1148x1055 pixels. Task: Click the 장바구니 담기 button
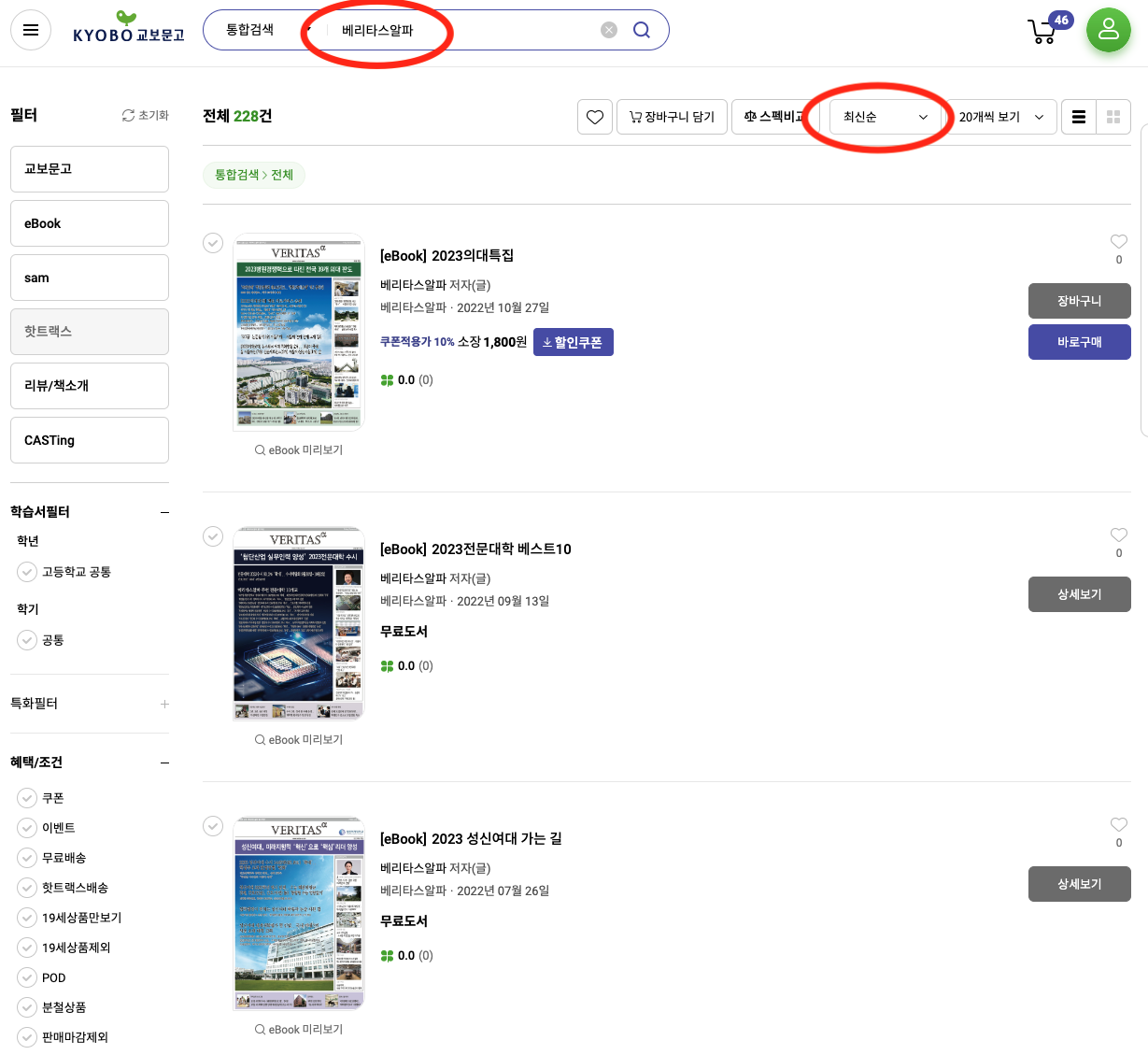tap(672, 117)
